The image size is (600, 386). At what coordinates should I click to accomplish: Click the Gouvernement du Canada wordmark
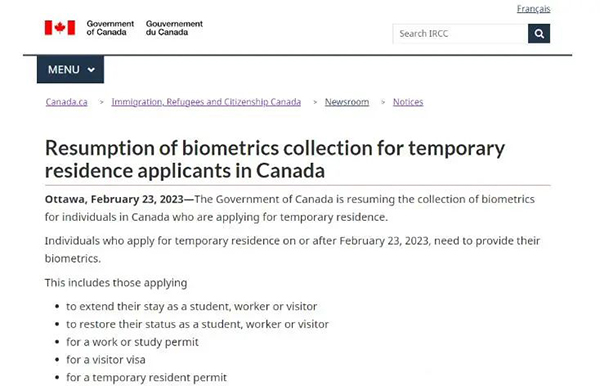174,28
